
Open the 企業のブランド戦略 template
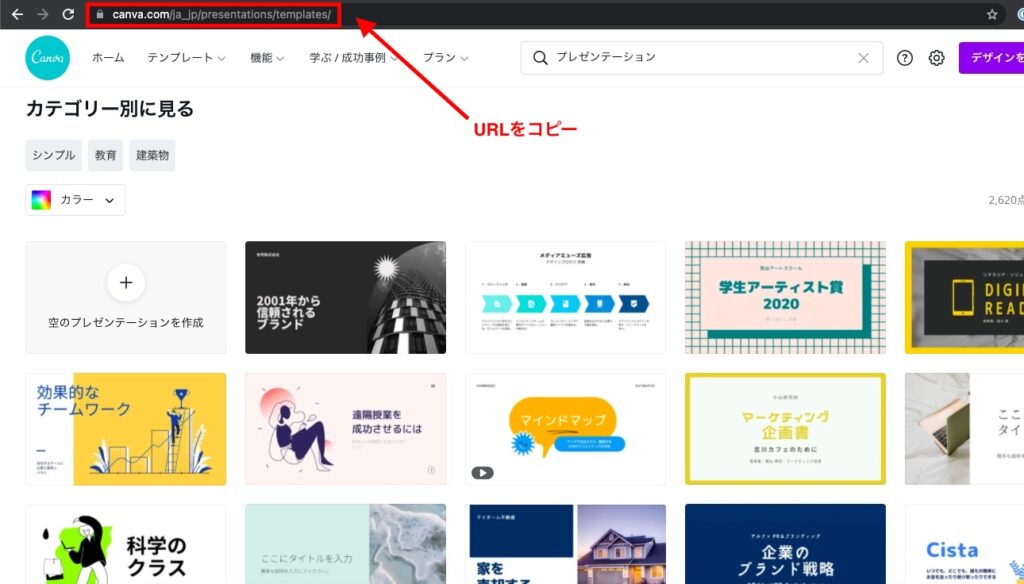(785, 544)
